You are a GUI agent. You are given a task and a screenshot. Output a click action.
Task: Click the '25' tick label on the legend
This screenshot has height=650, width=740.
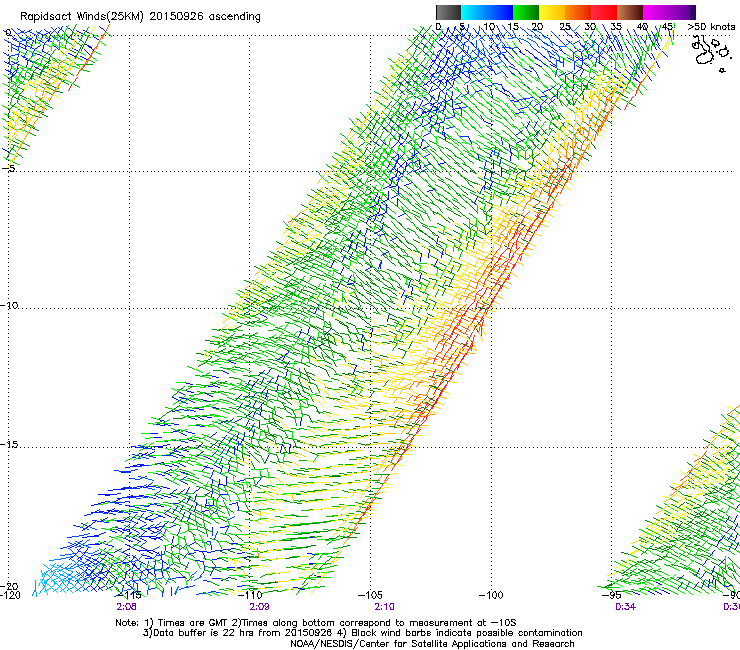click(565, 27)
